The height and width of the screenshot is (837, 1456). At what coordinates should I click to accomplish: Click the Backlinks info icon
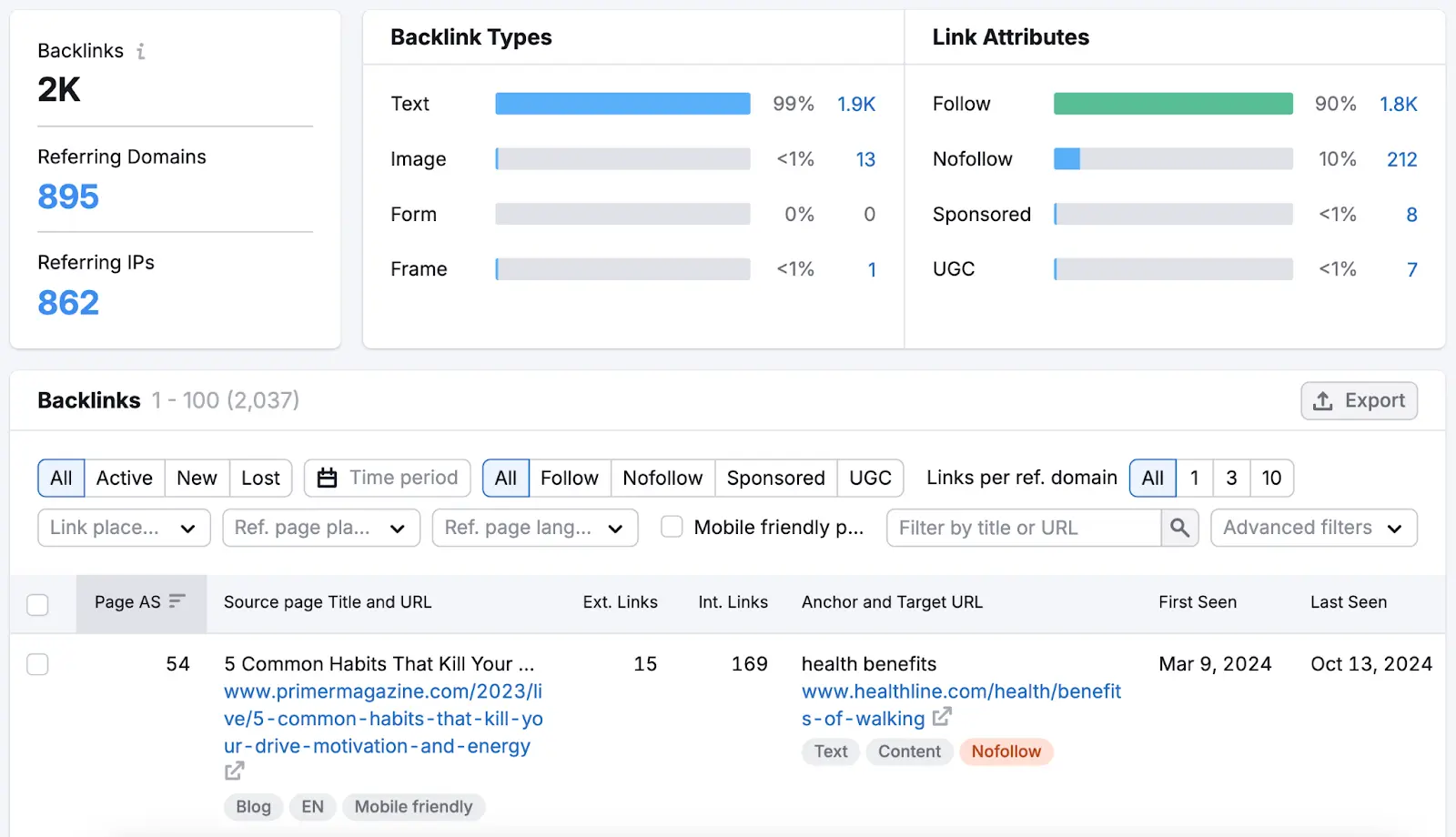pos(140,51)
